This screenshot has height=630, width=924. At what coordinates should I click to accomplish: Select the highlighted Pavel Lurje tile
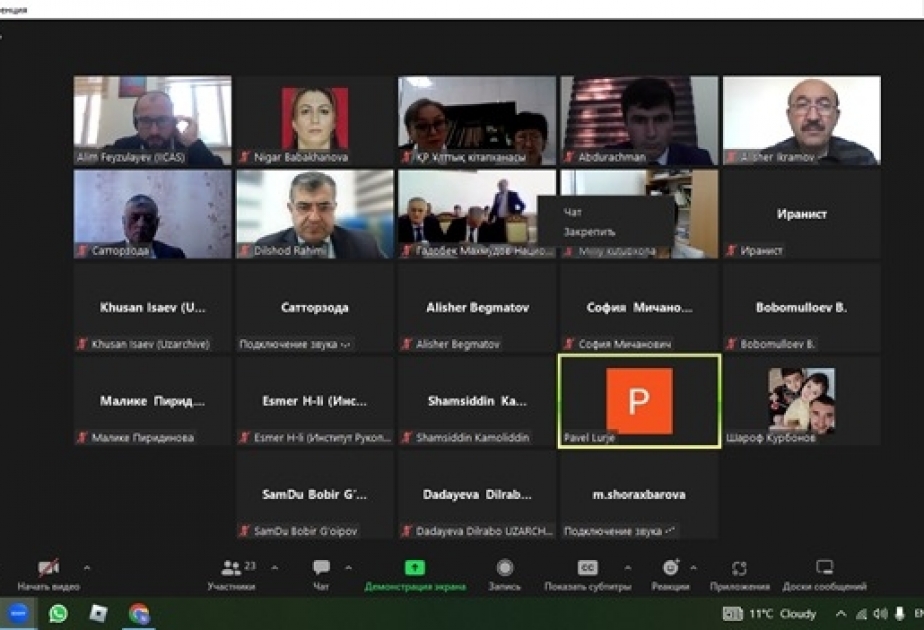click(x=639, y=401)
